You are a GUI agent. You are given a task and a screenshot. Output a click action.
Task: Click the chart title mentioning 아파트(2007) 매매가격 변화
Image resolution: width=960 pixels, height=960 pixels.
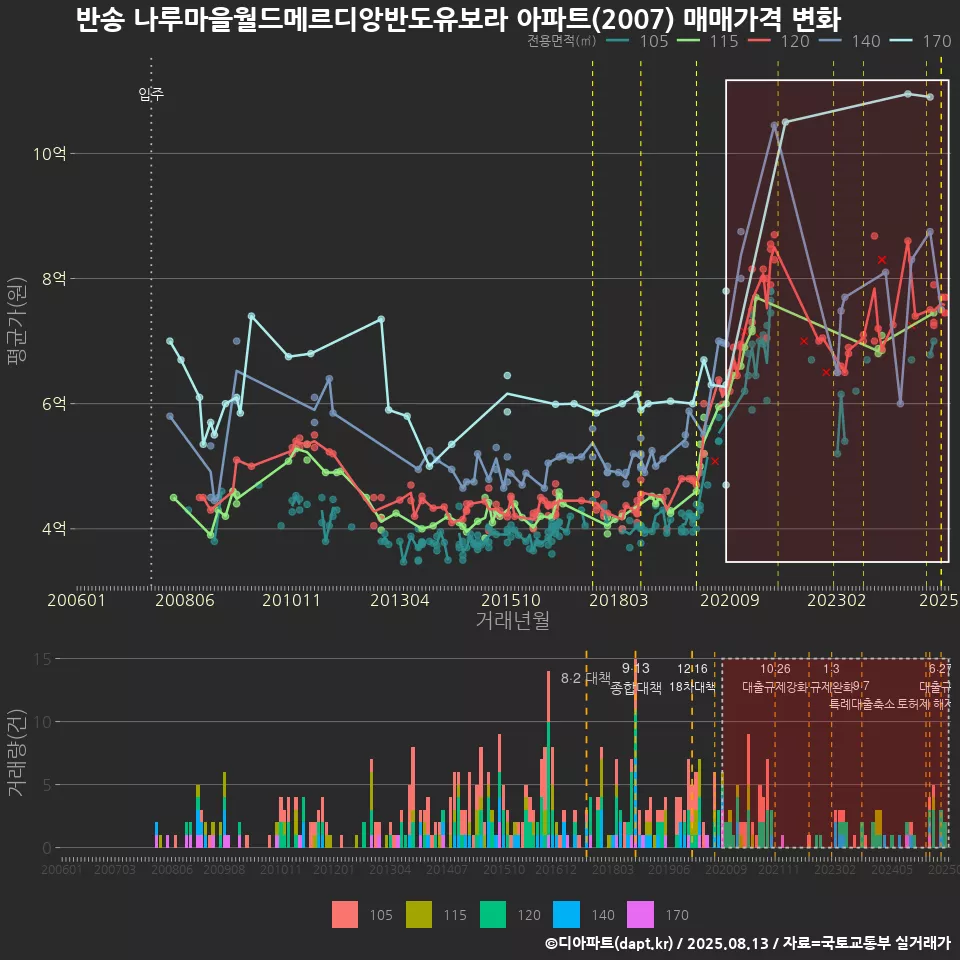pos(458,19)
